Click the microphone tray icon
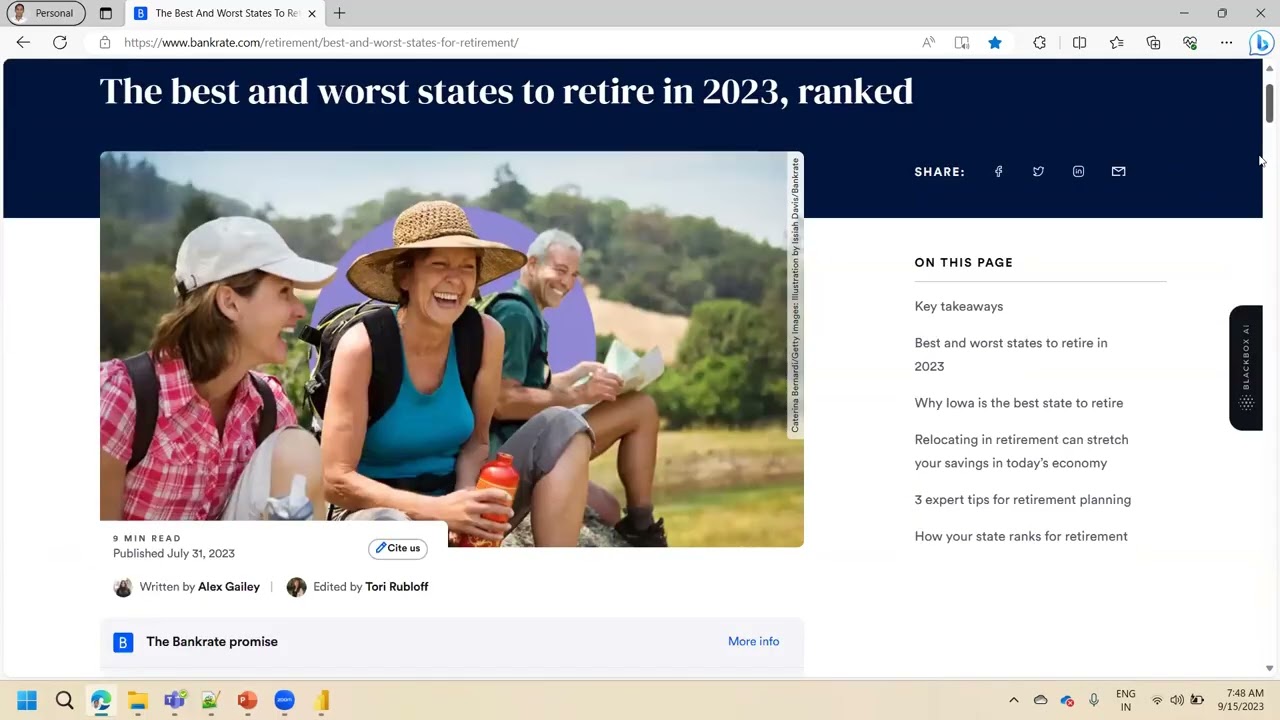Screen dimensions: 1280x720 1094,700
